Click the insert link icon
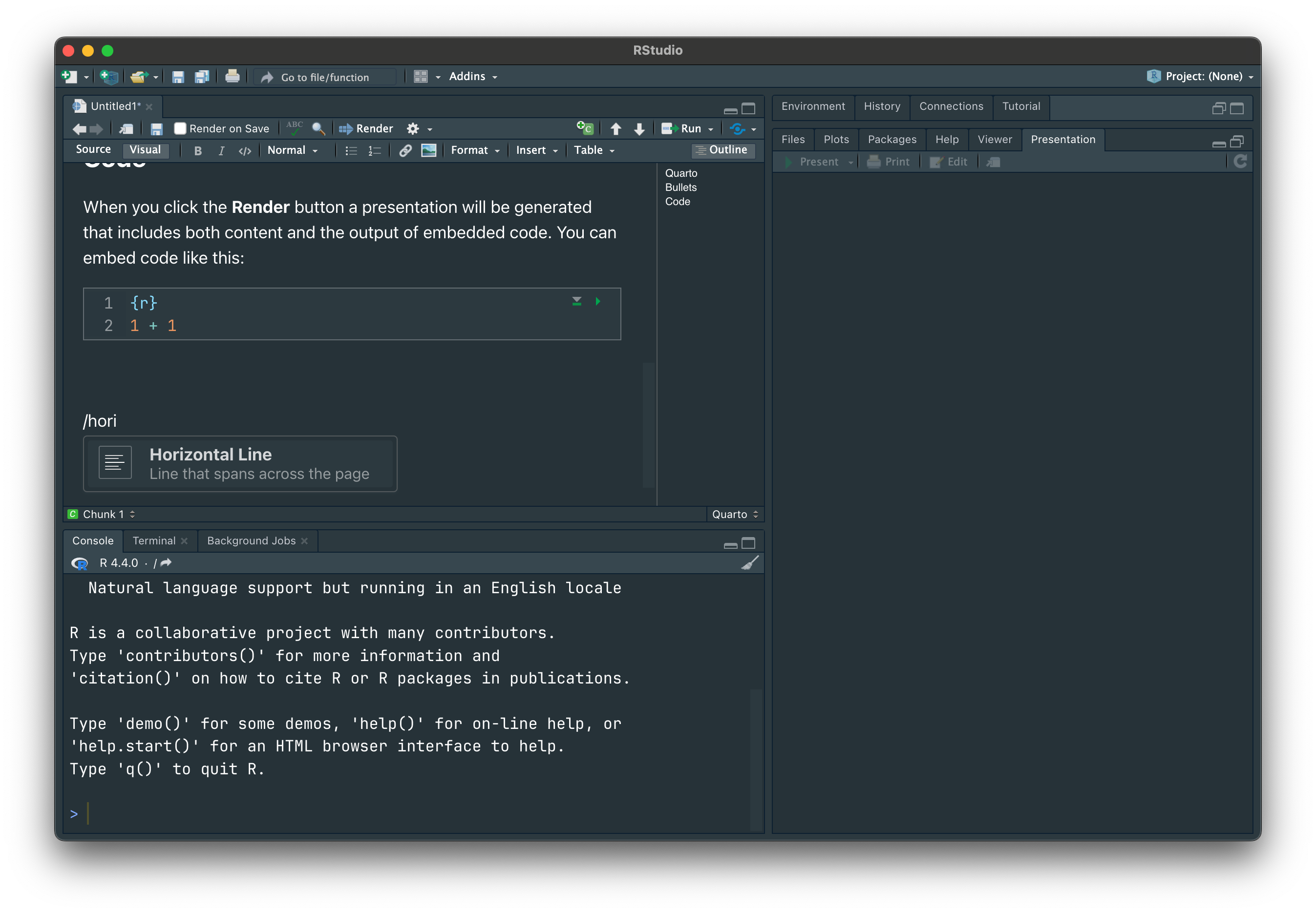This screenshot has height=913, width=1316. tap(405, 150)
